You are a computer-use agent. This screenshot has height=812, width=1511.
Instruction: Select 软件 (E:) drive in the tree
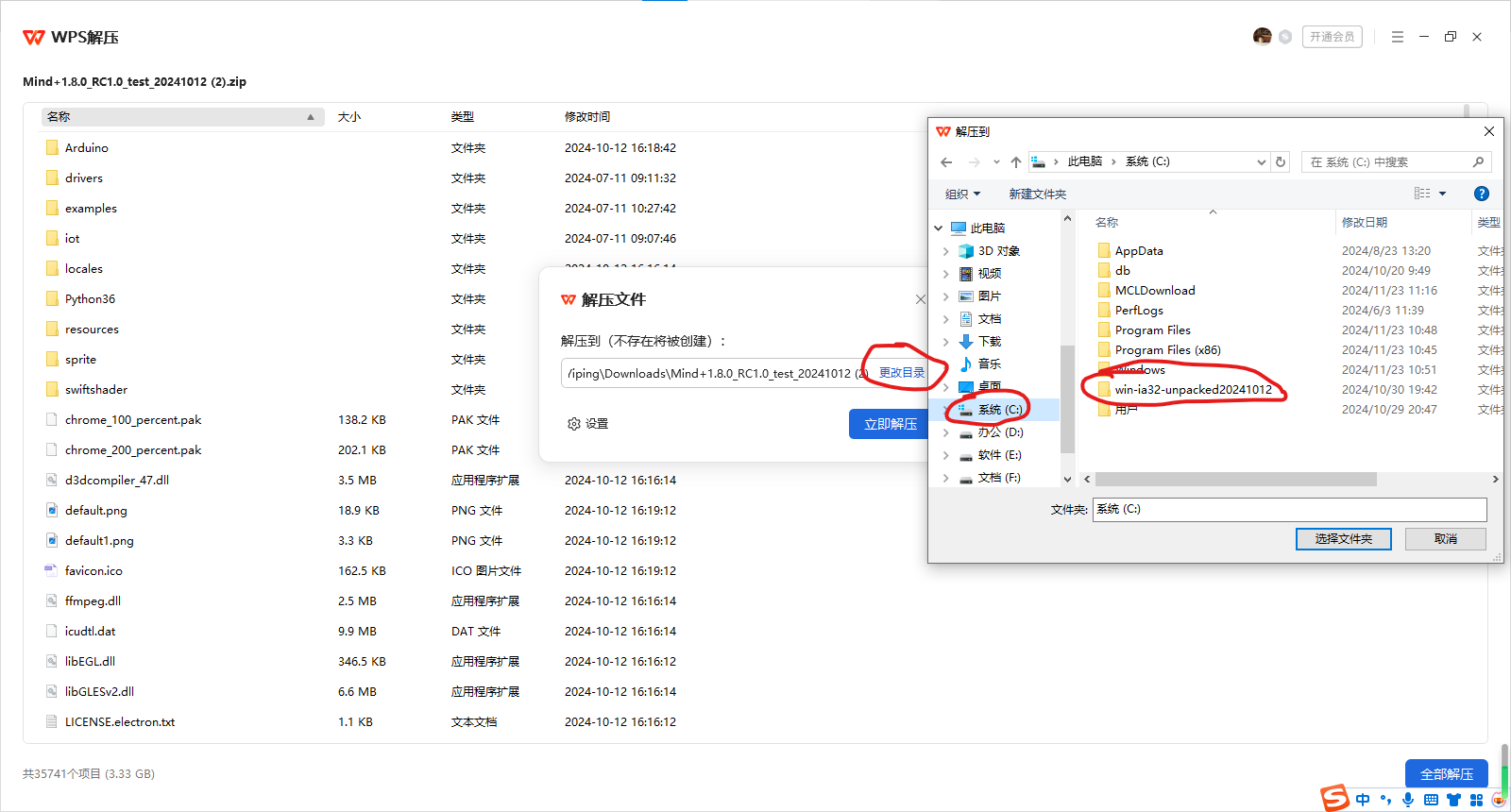coord(999,455)
